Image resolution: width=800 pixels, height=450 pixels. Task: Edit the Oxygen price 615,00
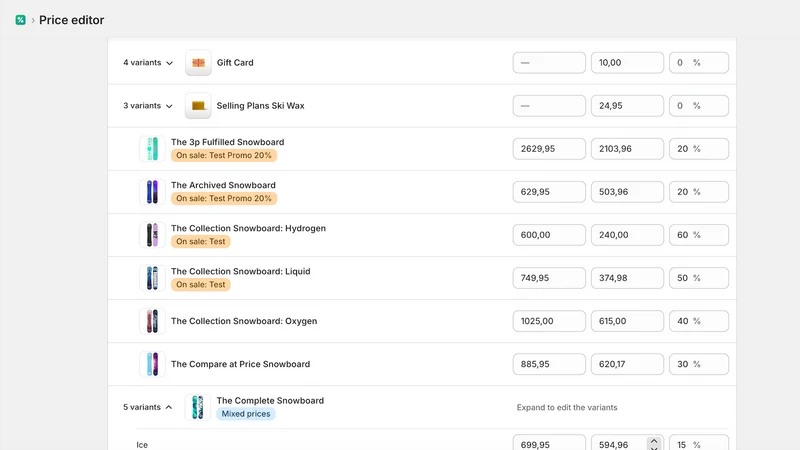(x=627, y=321)
